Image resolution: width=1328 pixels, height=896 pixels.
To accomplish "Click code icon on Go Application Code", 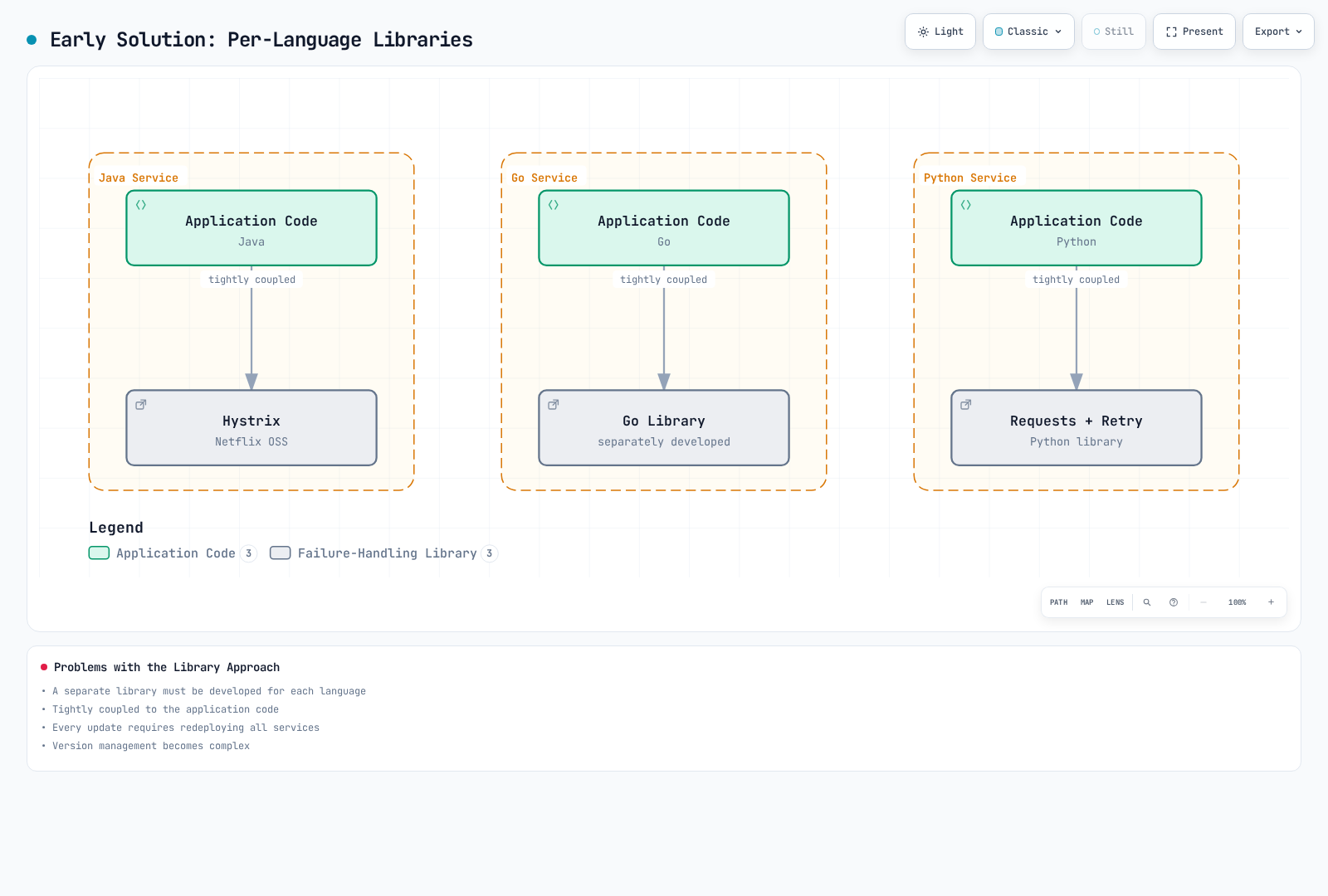I will tap(554, 205).
